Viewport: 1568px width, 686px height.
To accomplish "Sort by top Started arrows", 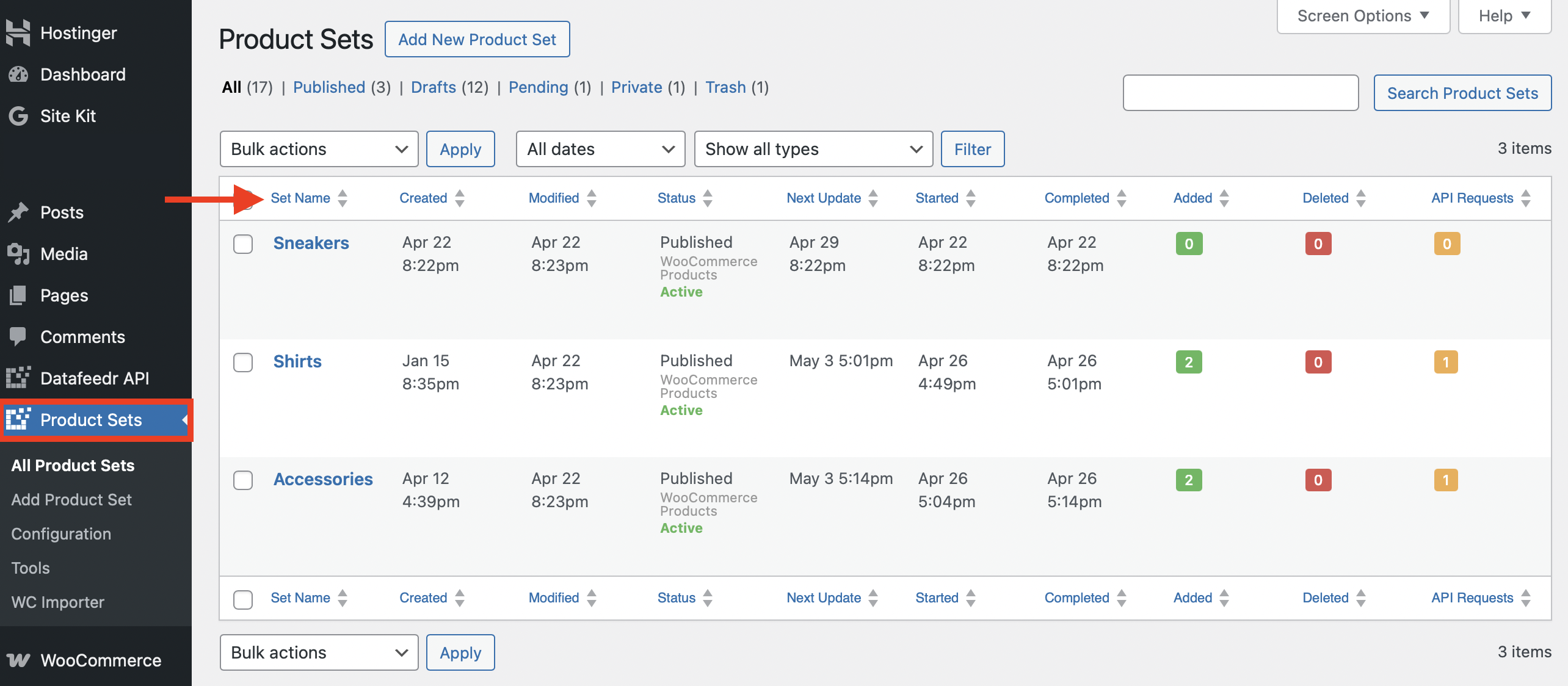I will pyautogui.click(x=971, y=198).
